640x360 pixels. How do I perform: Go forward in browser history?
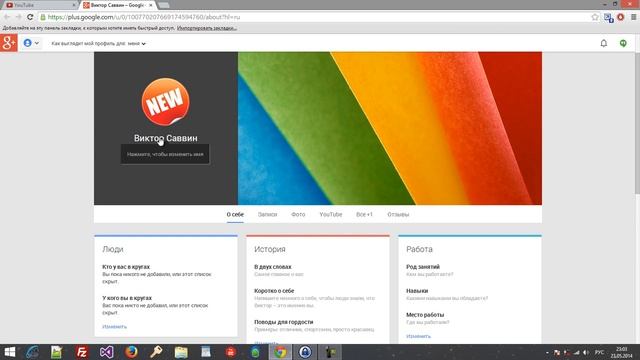[x=18, y=17]
